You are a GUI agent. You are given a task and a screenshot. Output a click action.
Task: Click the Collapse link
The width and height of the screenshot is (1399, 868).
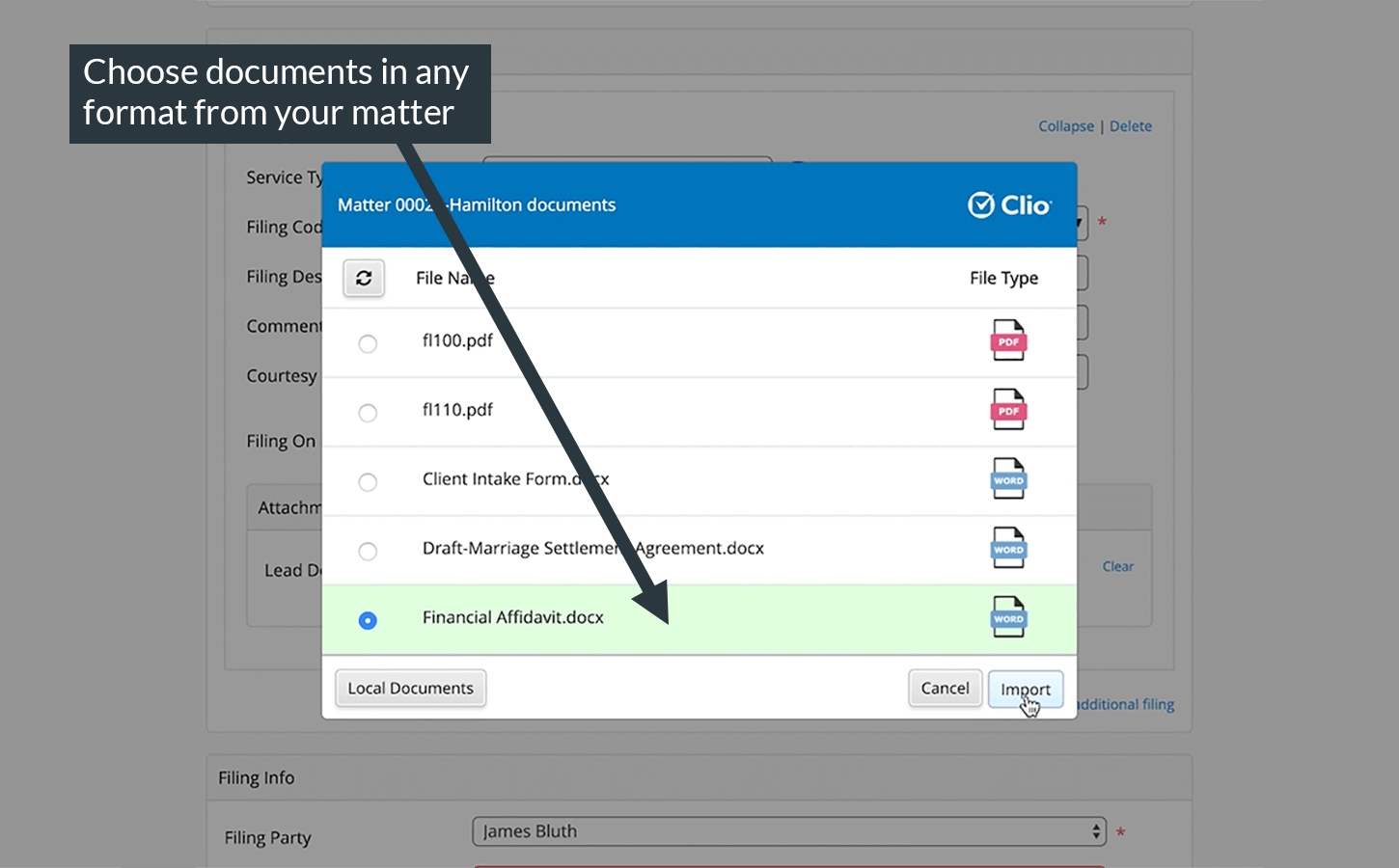pyautogui.click(x=1066, y=126)
